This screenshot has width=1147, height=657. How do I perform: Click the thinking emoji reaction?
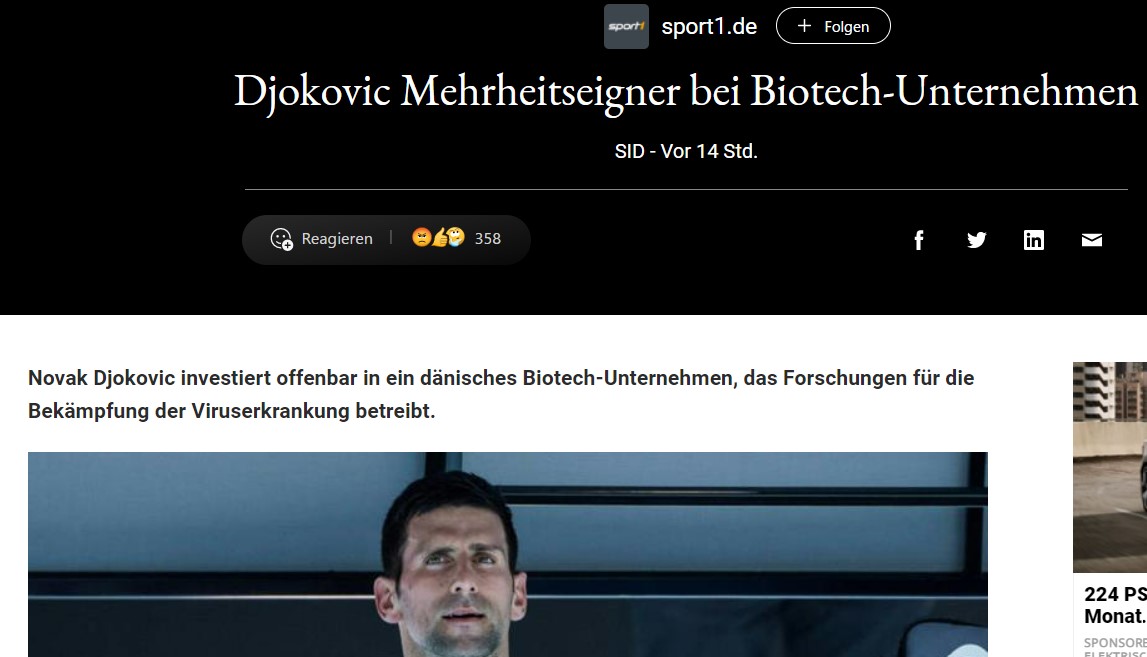click(x=456, y=237)
